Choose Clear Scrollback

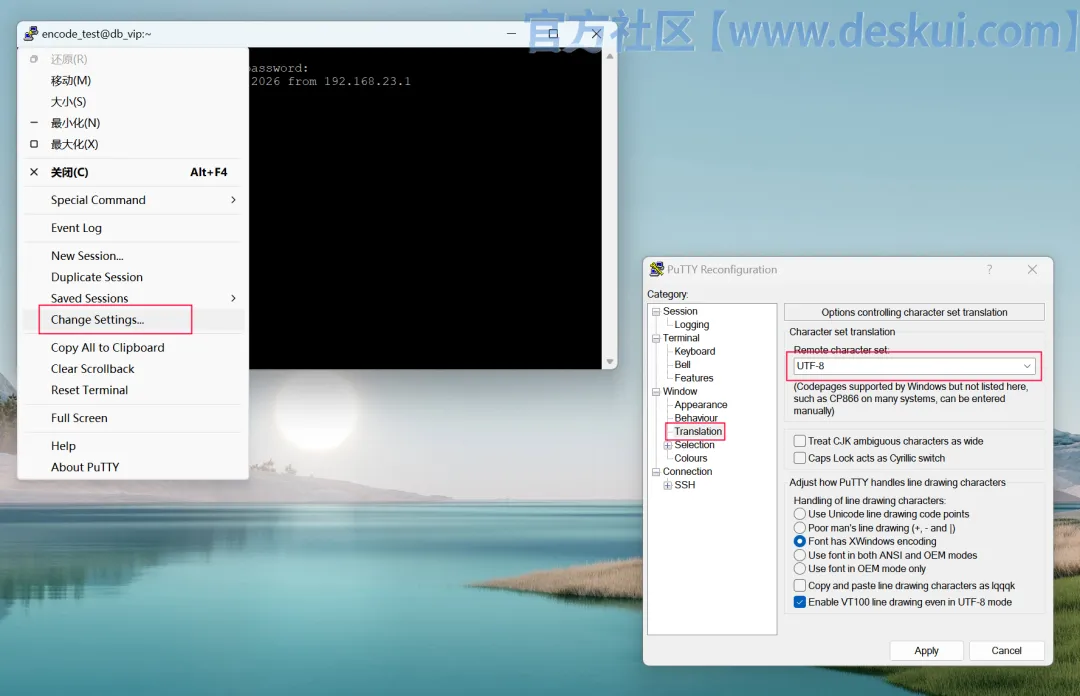click(x=134, y=369)
